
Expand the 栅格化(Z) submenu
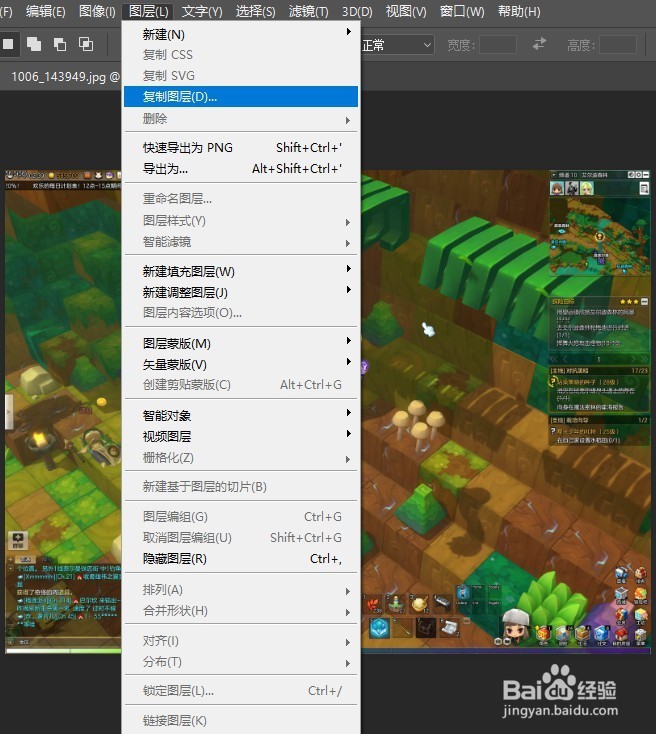(x=241, y=457)
